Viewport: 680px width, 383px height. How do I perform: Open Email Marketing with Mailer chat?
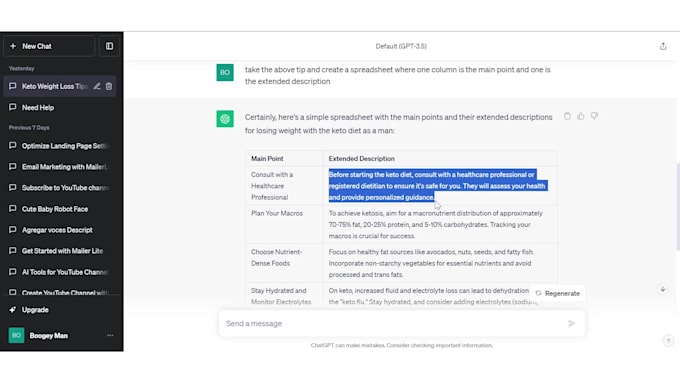coord(60,167)
